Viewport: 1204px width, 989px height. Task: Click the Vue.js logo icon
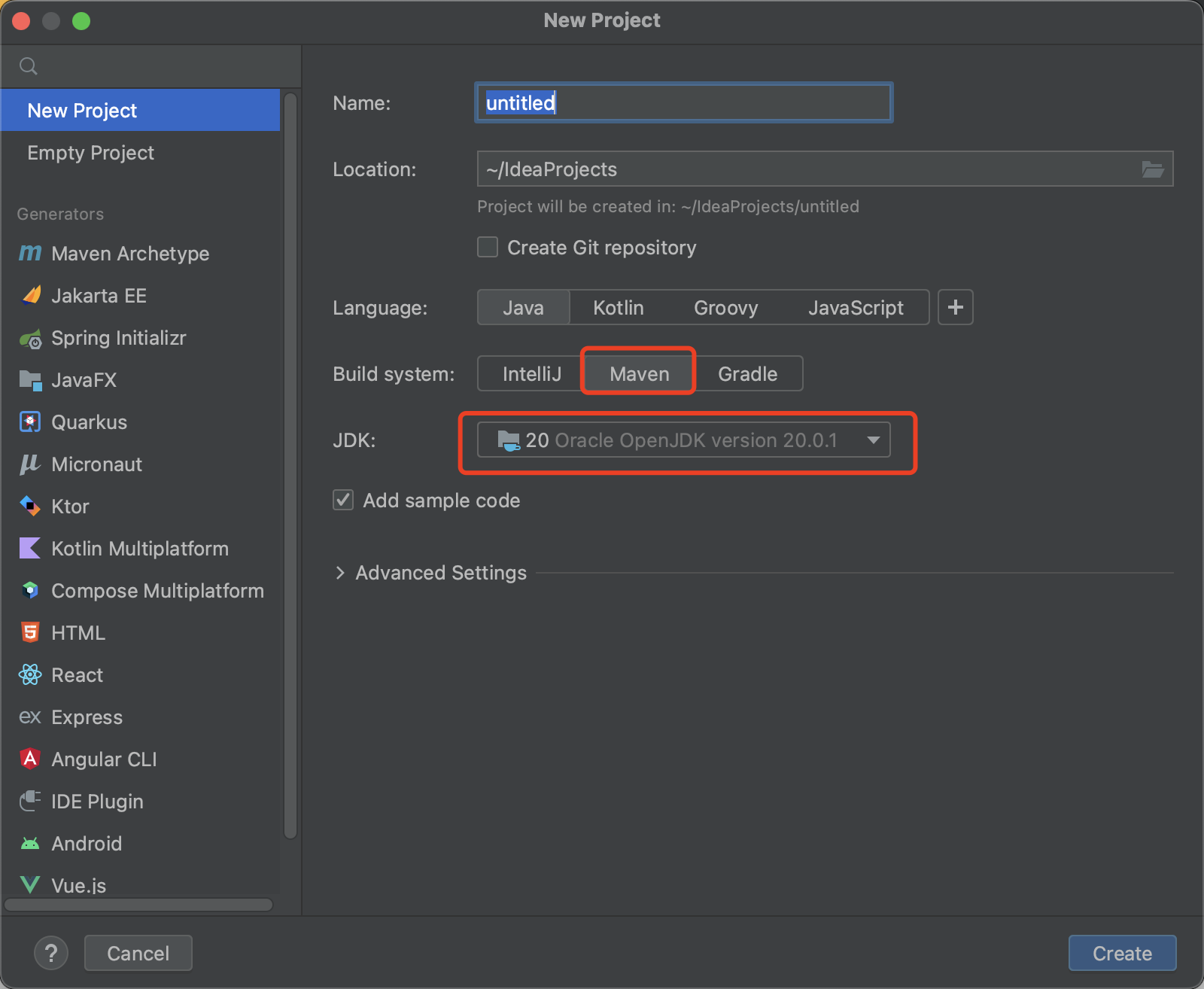(30, 885)
